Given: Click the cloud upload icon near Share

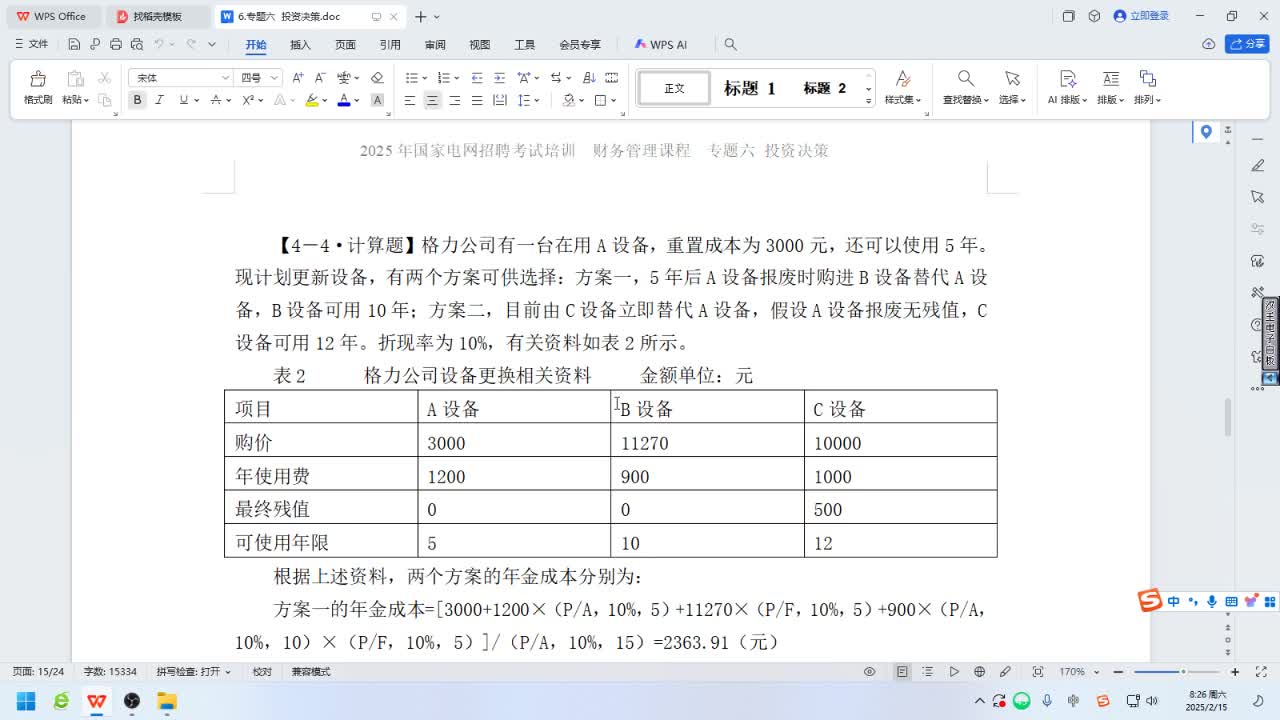Looking at the screenshot, I should pyautogui.click(x=1208, y=44).
